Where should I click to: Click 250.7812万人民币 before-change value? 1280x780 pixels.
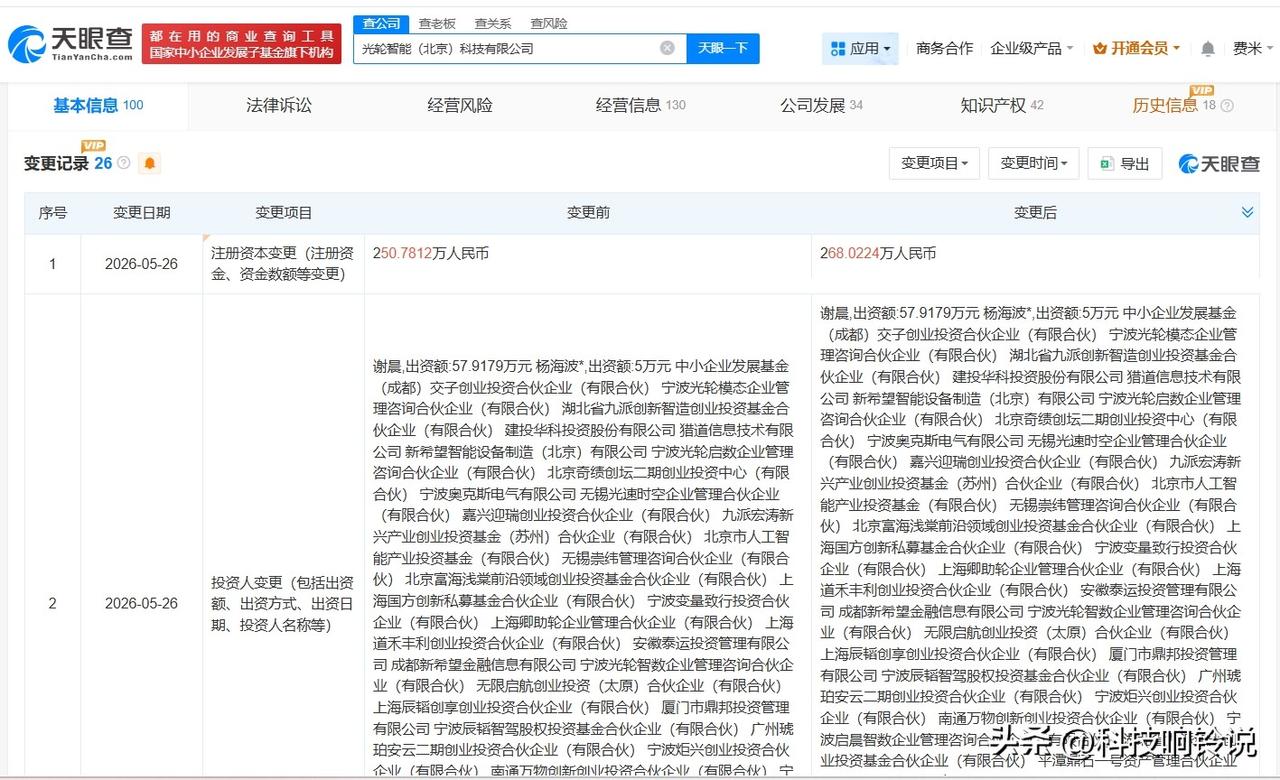click(431, 254)
